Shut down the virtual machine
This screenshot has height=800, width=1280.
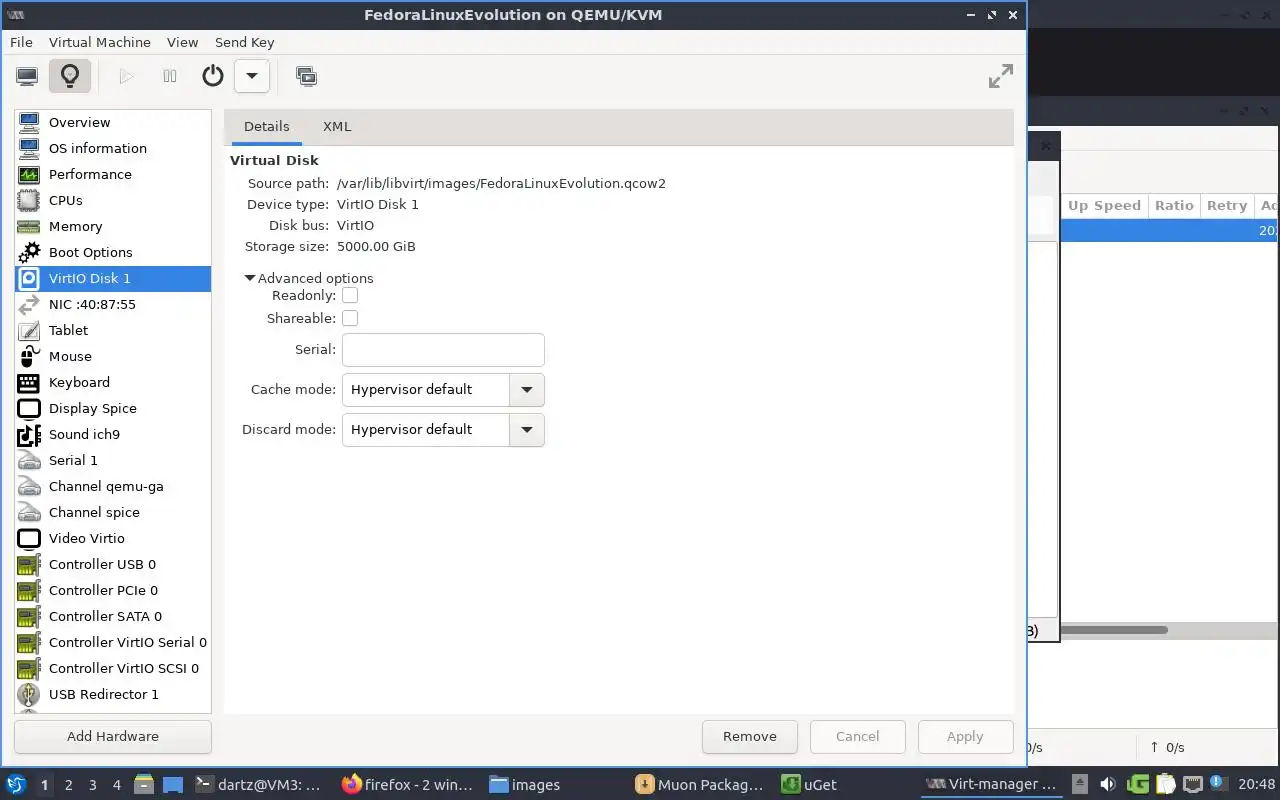pyautogui.click(x=212, y=76)
